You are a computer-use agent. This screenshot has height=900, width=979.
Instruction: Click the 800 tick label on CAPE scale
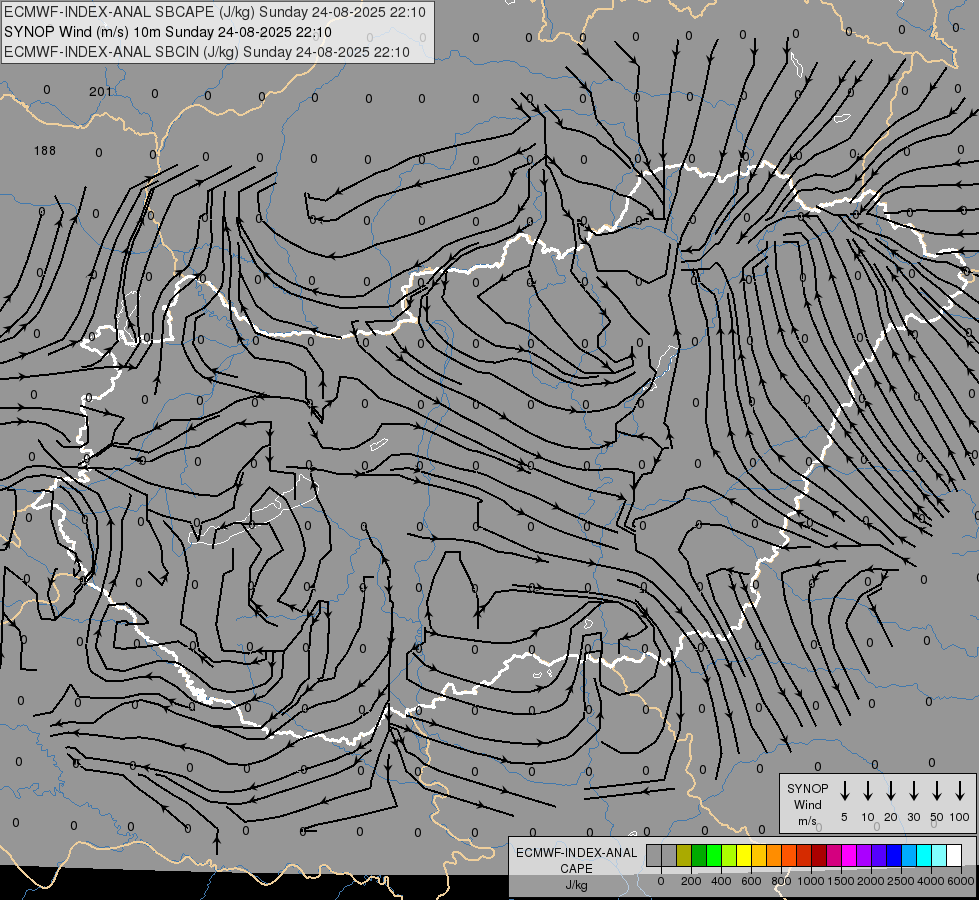point(781,881)
